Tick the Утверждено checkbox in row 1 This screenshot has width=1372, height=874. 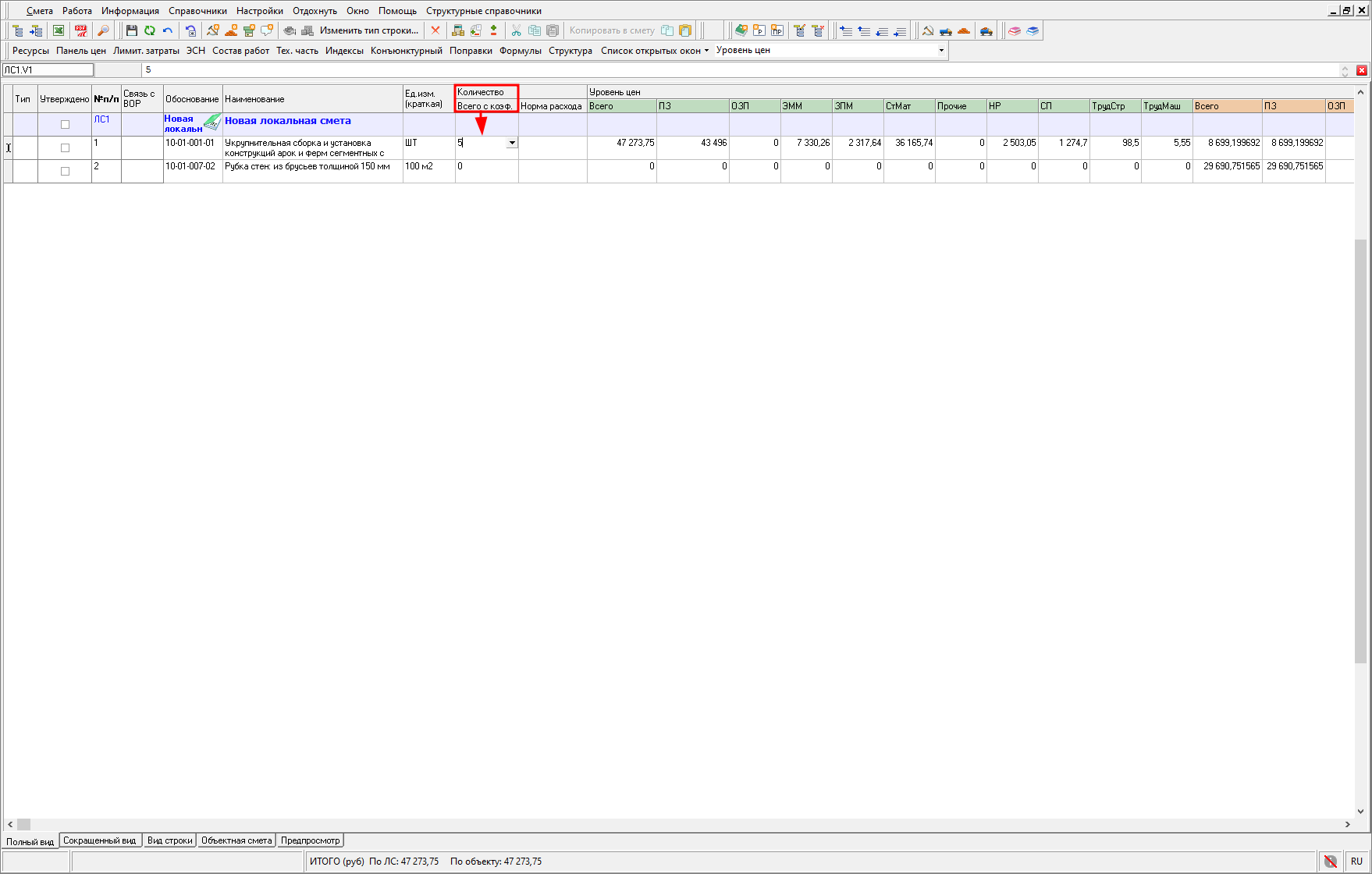(x=65, y=147)
